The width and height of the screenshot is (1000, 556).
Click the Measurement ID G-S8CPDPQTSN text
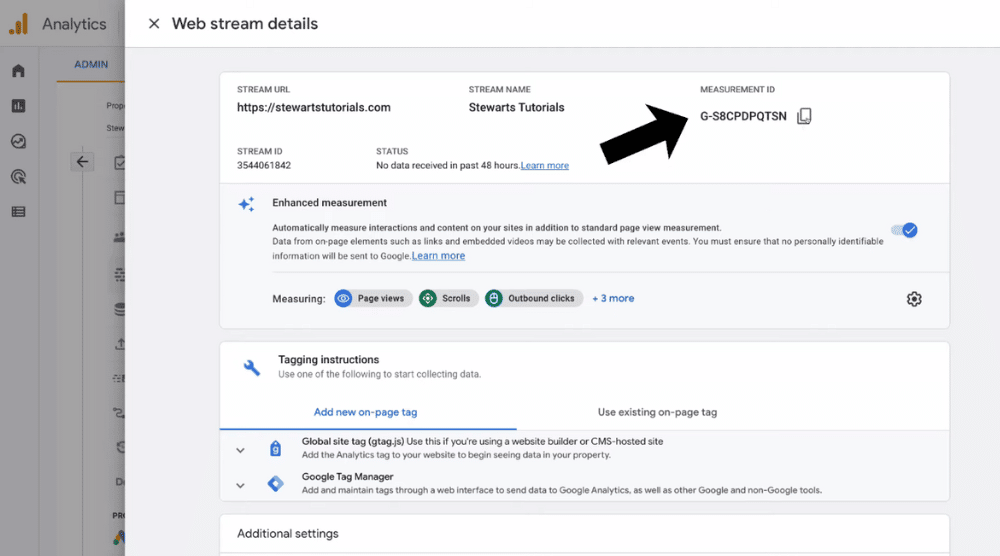[744, 116]
